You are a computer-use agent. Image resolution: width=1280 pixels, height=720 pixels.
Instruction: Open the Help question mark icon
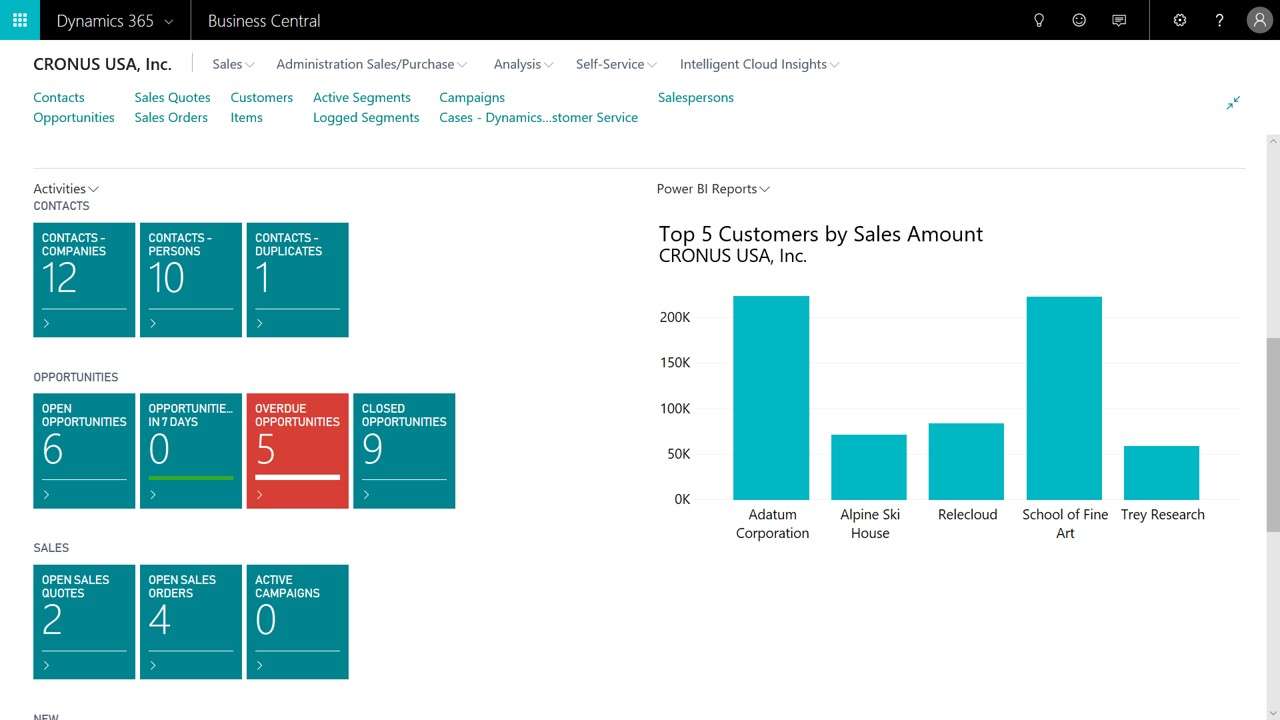point(1219,20)
